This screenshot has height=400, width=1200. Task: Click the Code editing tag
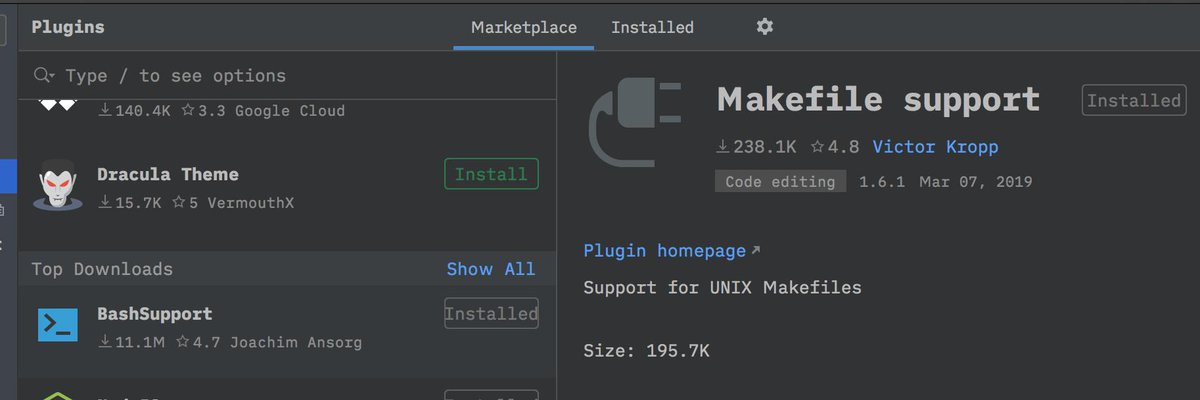tap(780, 182)
